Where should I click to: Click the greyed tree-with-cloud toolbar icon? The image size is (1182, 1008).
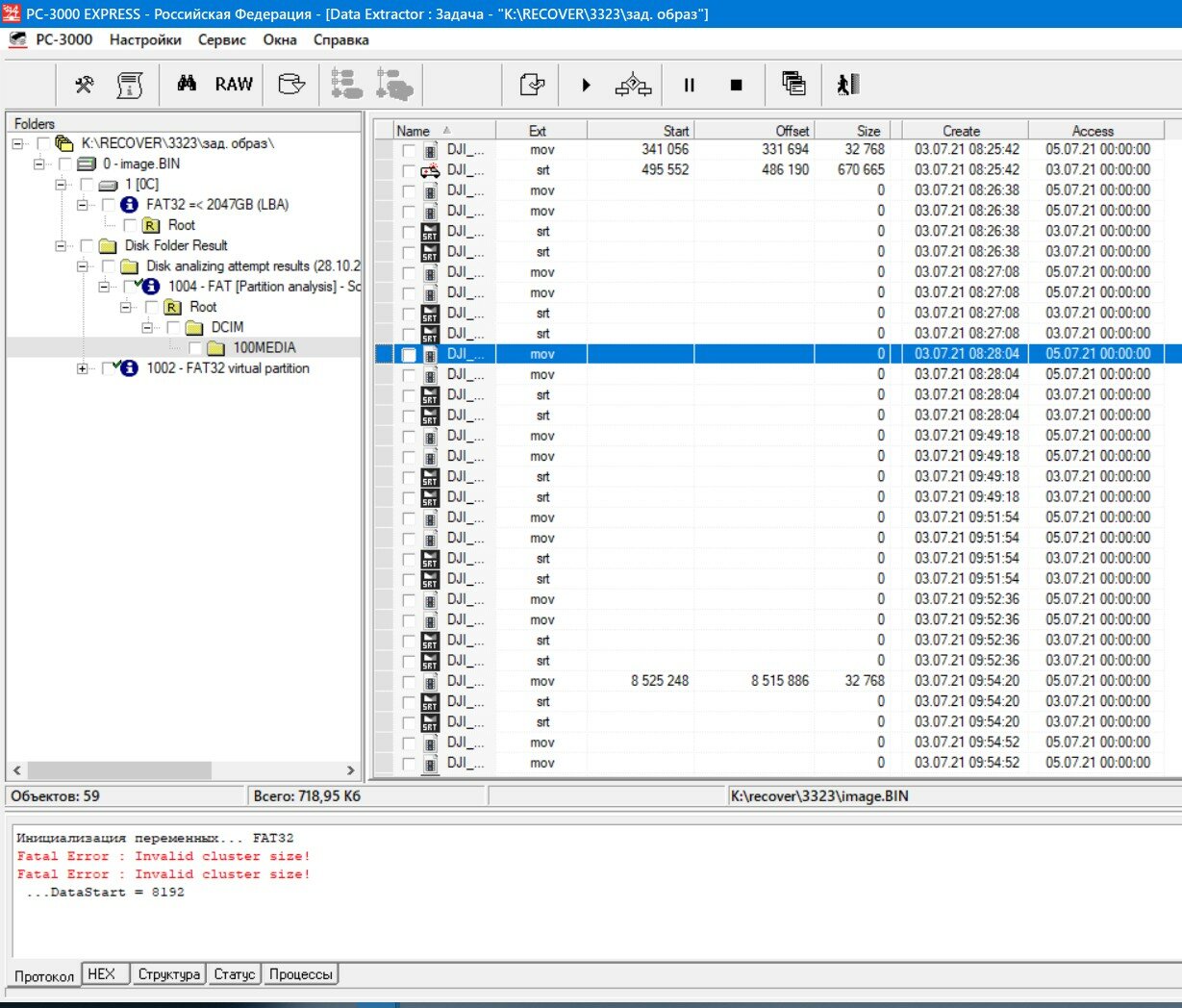[x=394, y=85]
